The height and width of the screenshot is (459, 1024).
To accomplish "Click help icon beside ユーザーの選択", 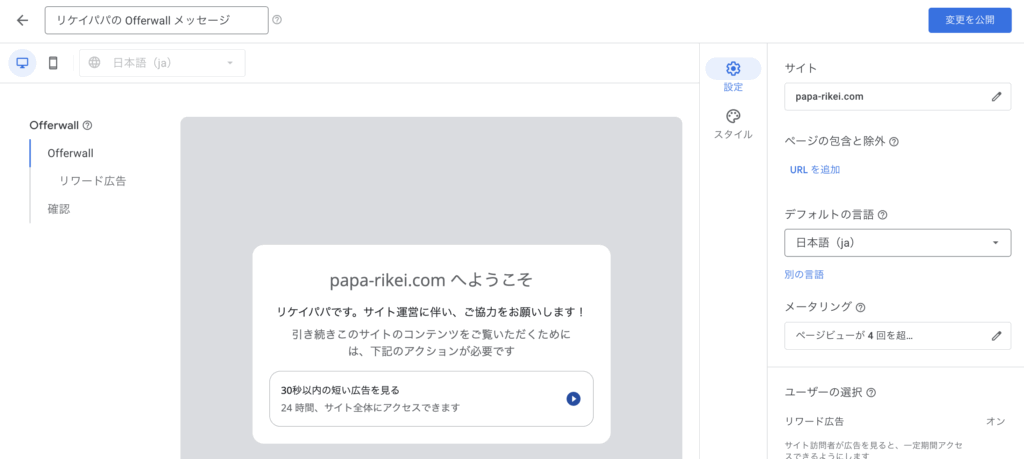I will (x=871, y=393).
